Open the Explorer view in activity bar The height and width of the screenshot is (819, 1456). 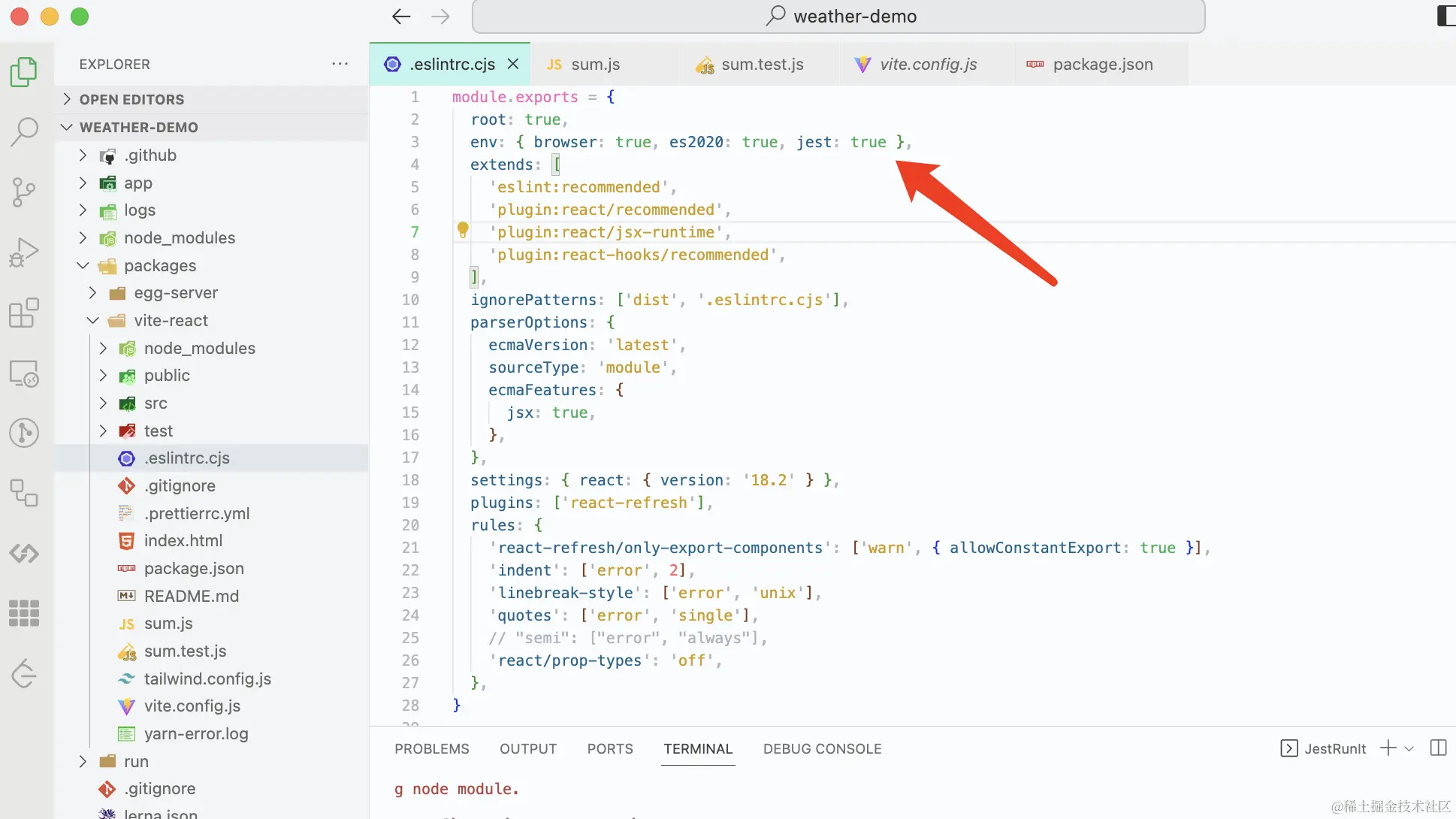point(24,72)
